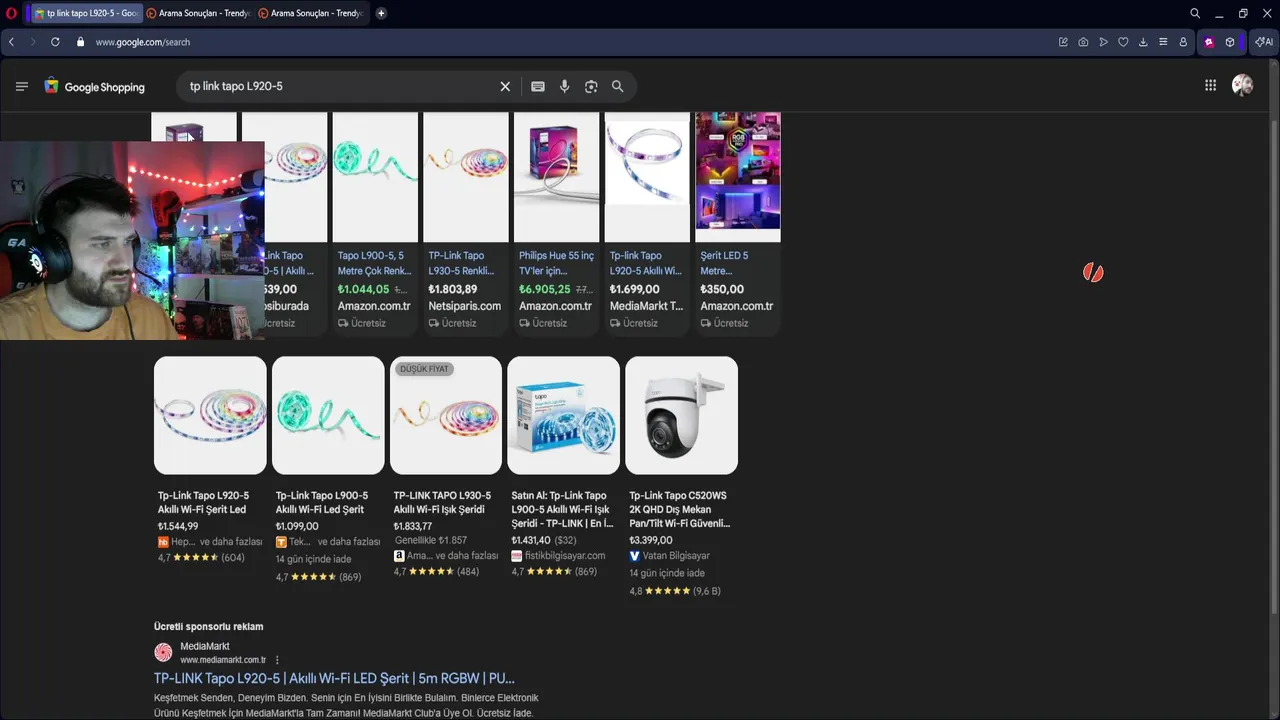The width and height of the screenshot is (1280, 720).
Task: Open the extensions cube icon
Action: pos(1230,42)
